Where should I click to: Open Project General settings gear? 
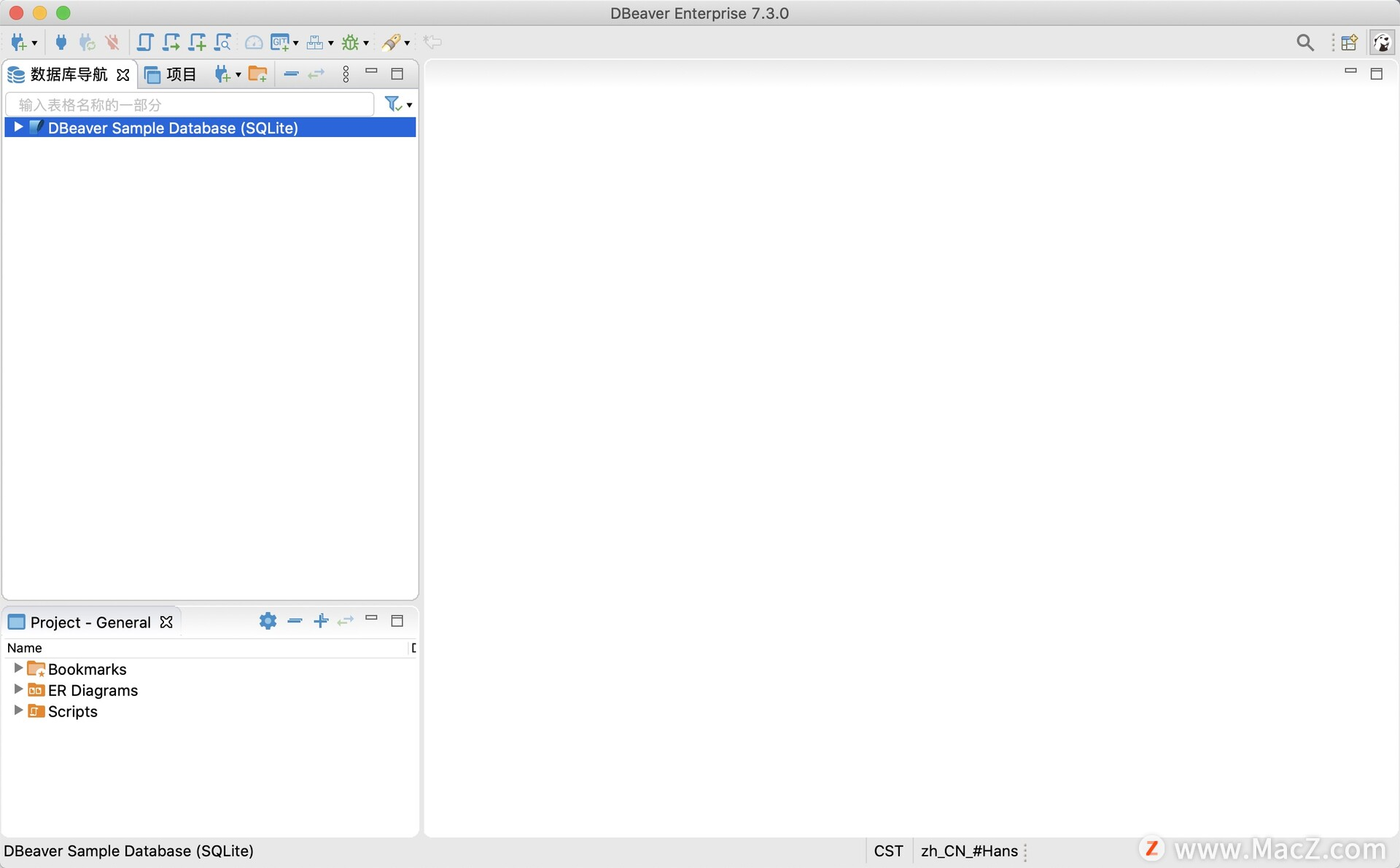pos(268,621)
